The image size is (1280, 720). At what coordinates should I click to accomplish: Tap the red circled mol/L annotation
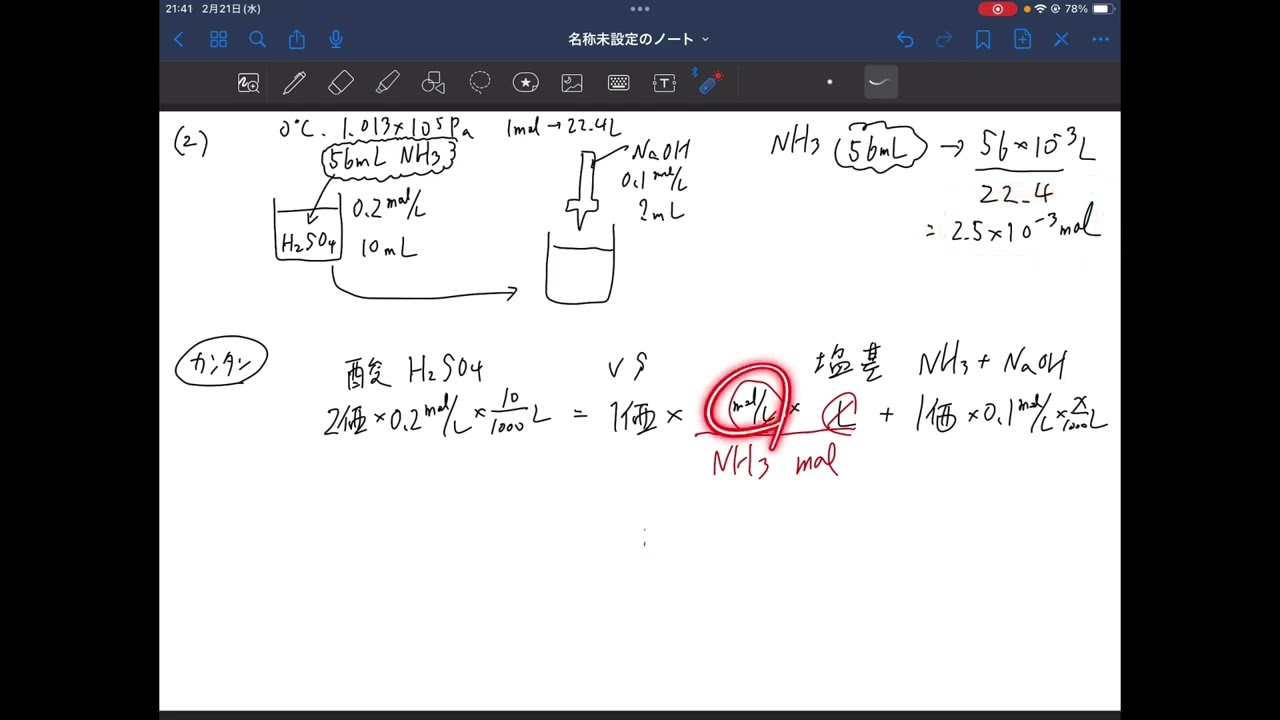749,405
